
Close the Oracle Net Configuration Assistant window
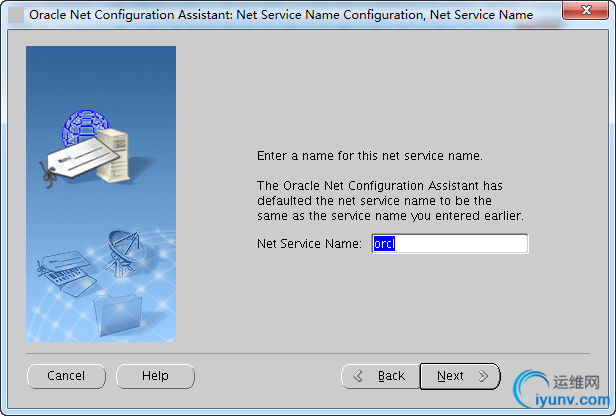click(x=585, y=10)
